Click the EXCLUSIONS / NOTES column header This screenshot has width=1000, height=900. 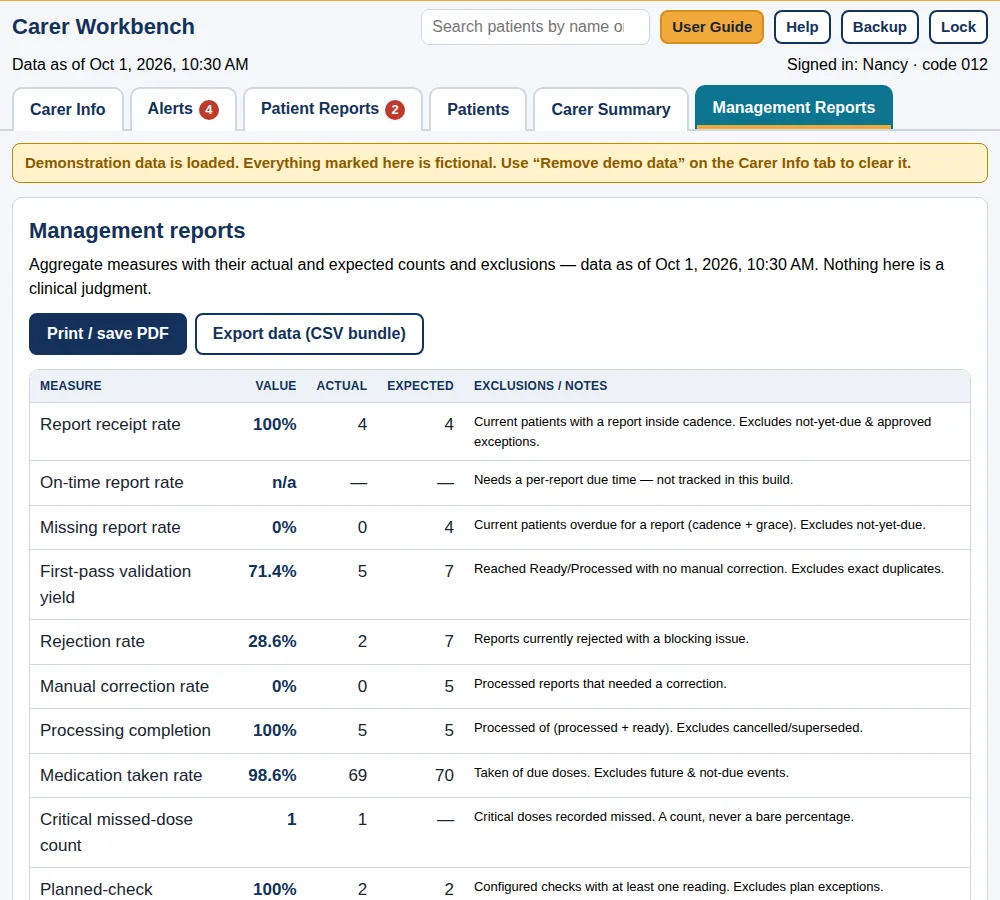tap(540, 386)
